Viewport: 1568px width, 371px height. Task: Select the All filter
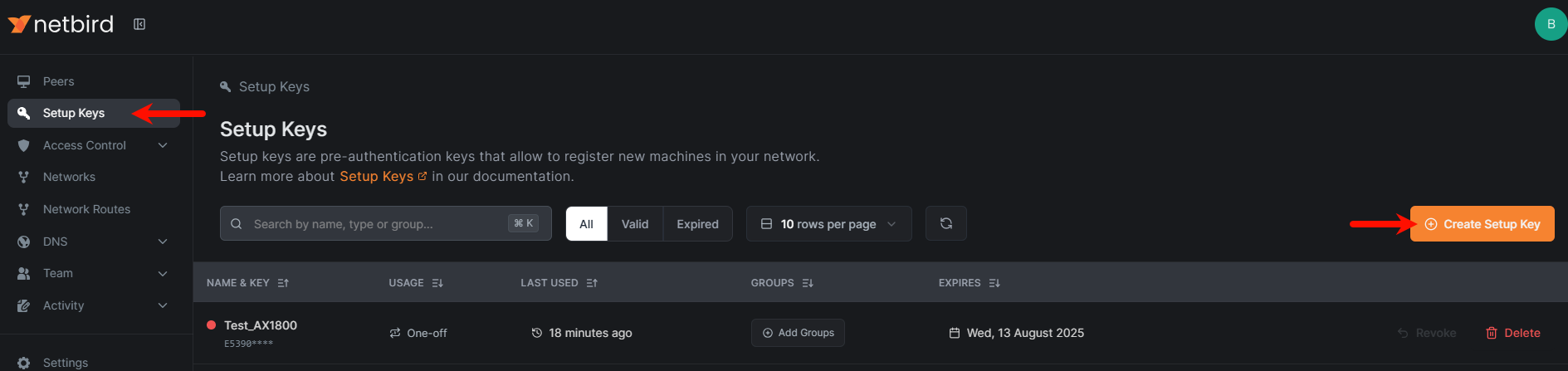(587, 224)
